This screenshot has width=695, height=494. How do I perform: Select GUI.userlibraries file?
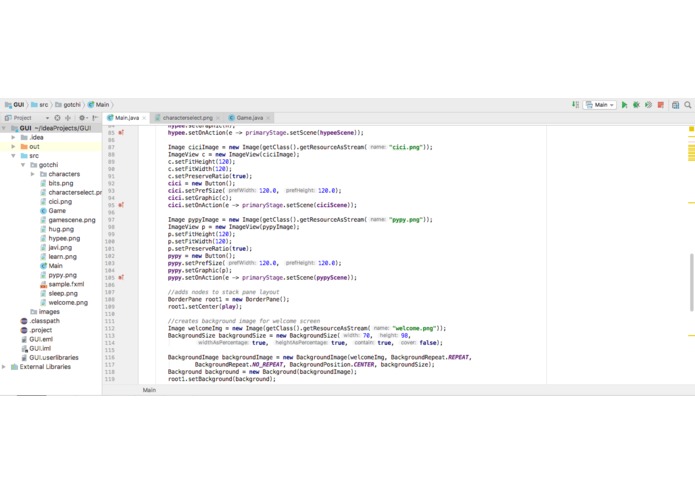(50, 358)
